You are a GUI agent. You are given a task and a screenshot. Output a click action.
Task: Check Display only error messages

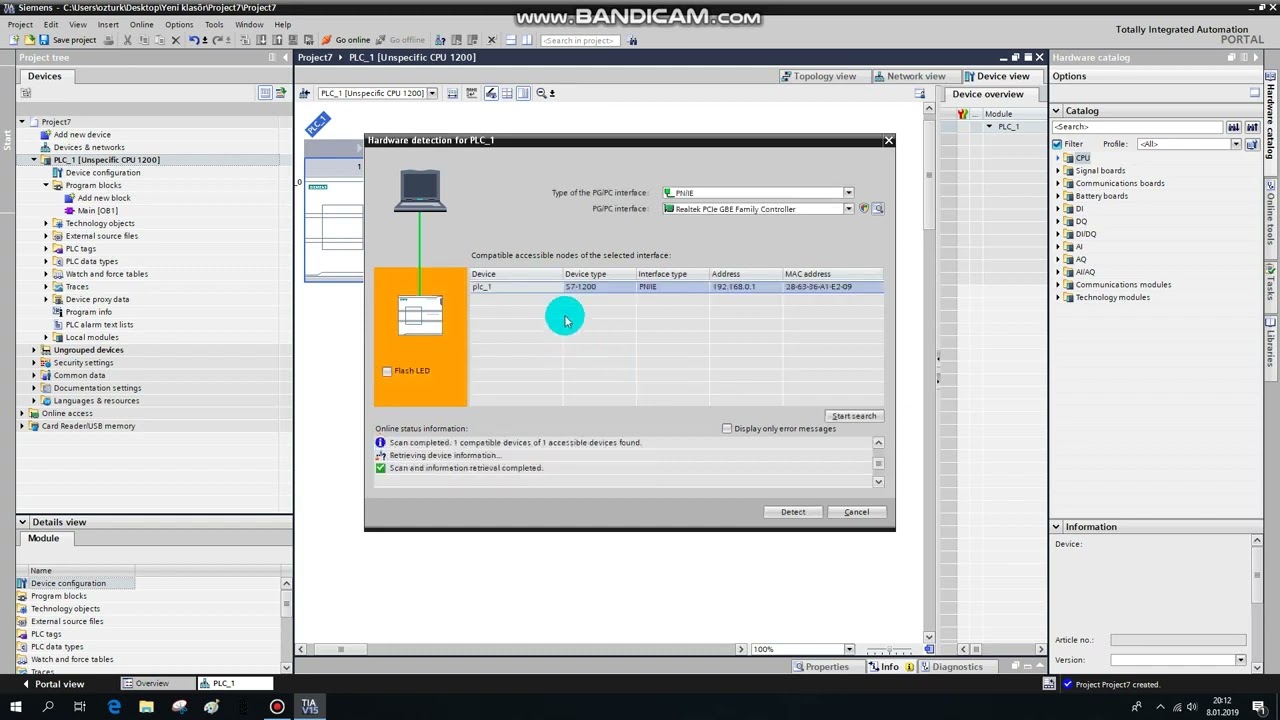(x=727, y=428)
